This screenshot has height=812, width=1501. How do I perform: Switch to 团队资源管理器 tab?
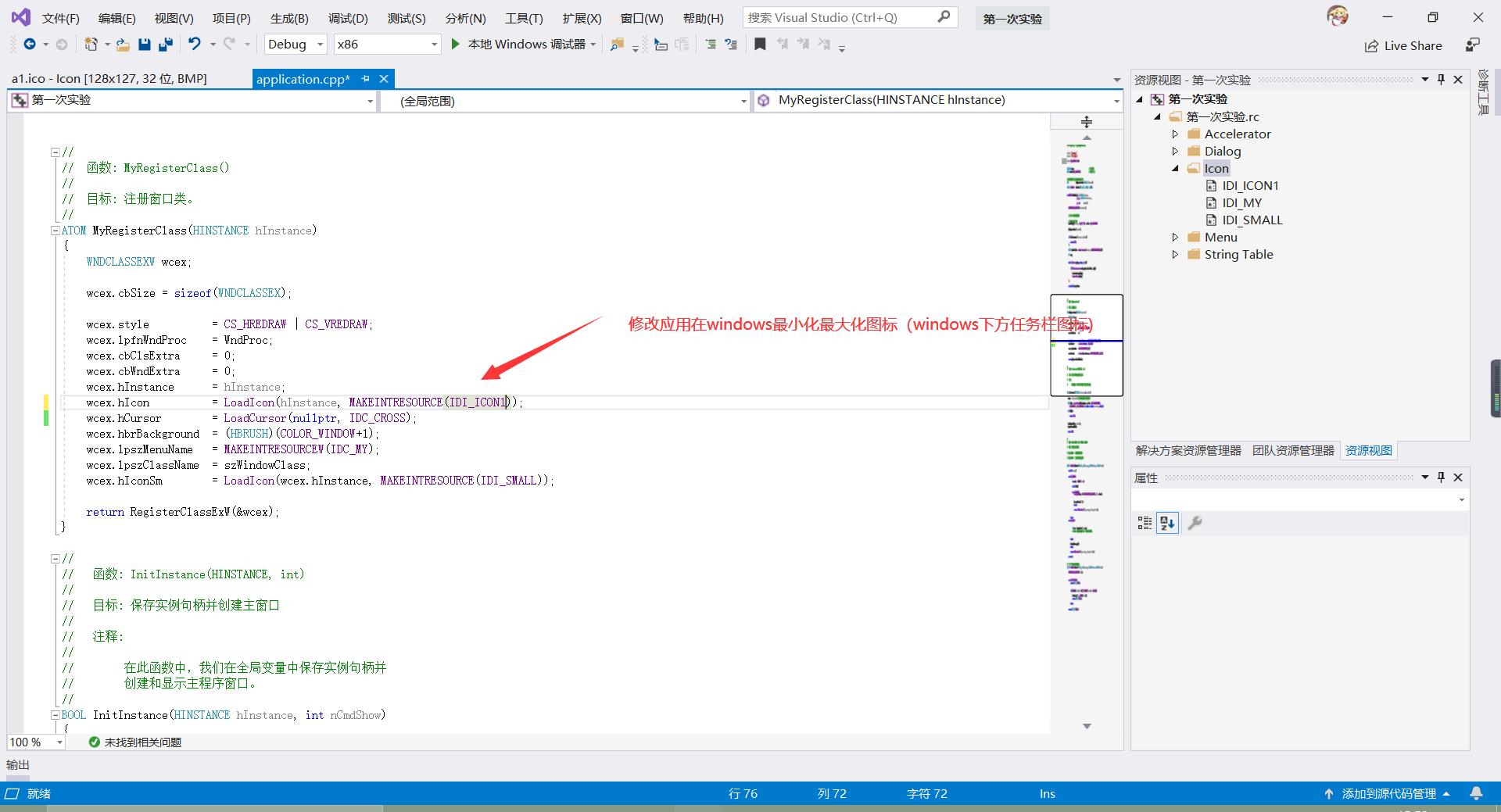(1293, 450)
